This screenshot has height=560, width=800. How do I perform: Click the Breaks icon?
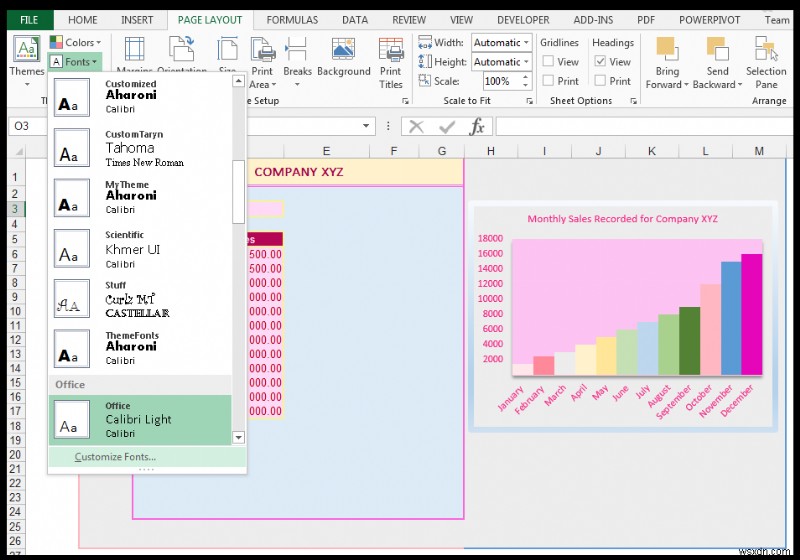pyautogui.click(x=297, y=49)
